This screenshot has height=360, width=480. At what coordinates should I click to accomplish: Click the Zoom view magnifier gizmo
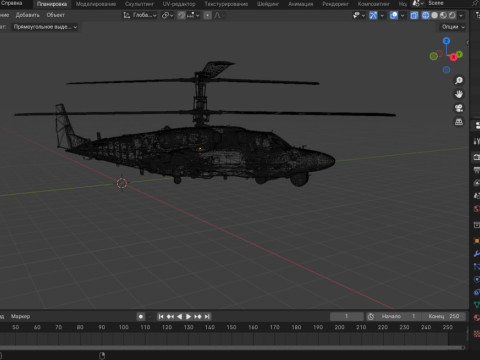[x=459, y=81]
